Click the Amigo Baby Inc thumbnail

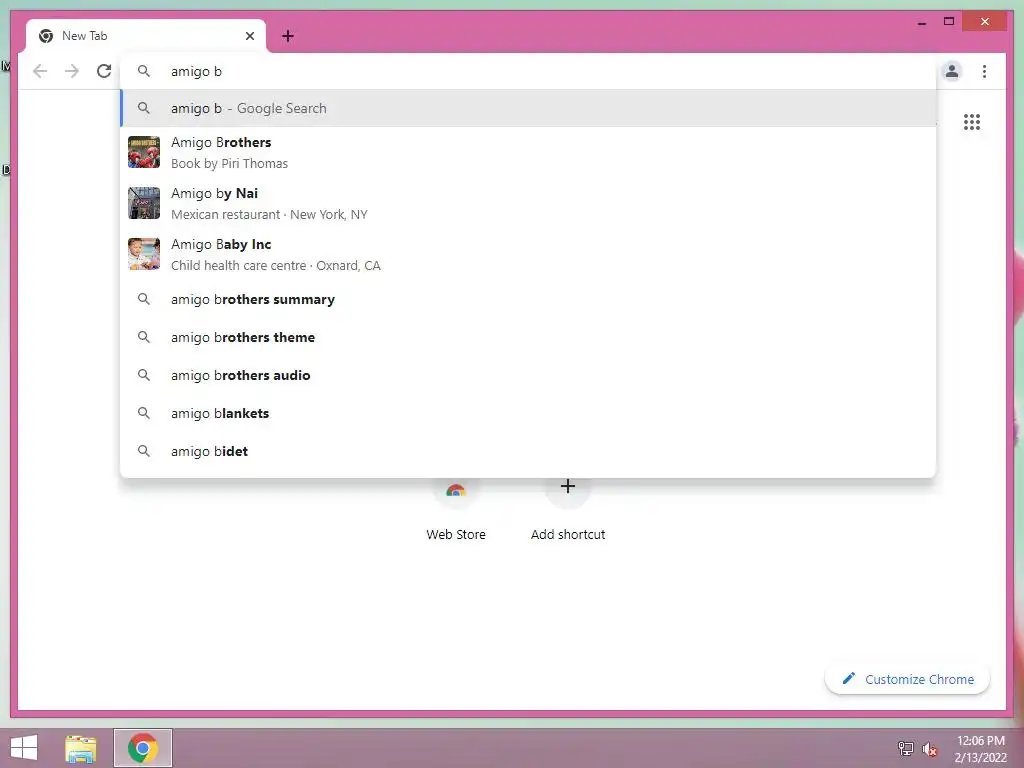144,254
